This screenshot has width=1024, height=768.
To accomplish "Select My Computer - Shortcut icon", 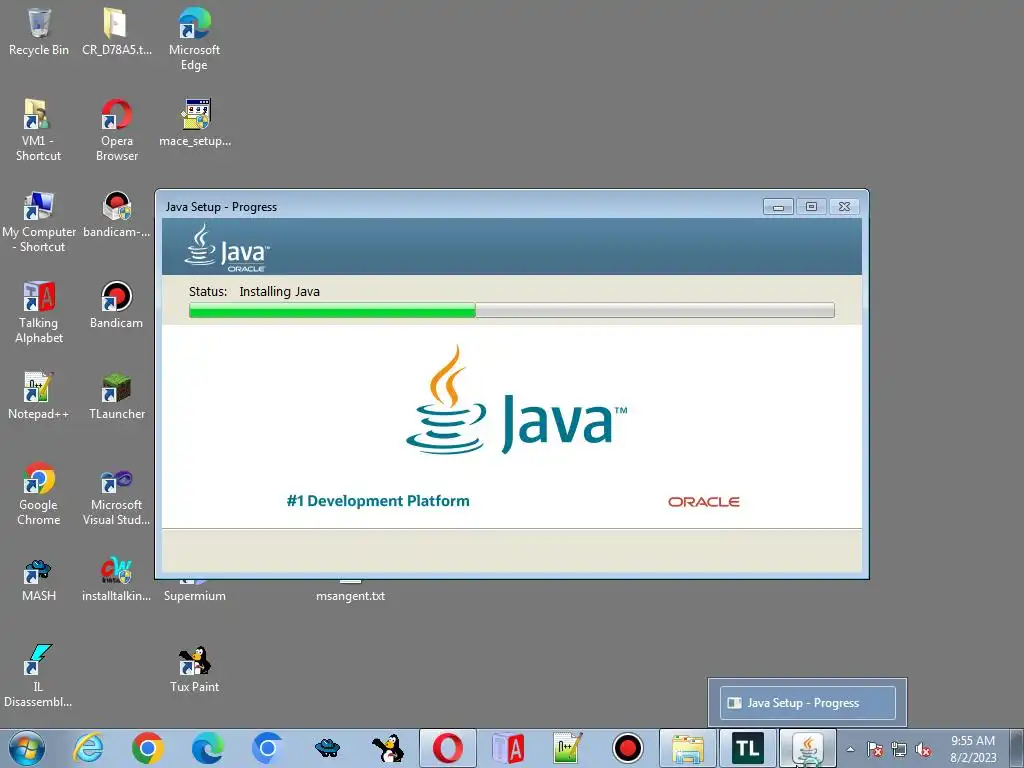I will click(39, 221).
